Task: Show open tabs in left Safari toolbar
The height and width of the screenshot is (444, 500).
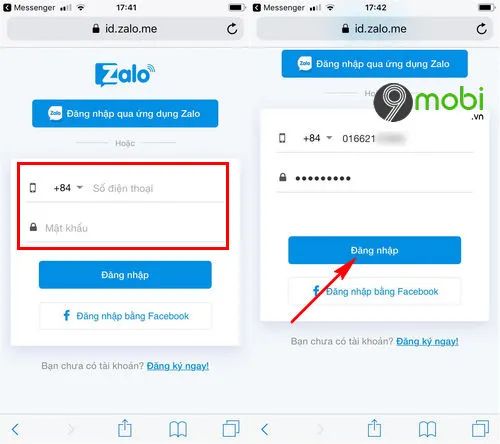Action: tap(231, 428)
